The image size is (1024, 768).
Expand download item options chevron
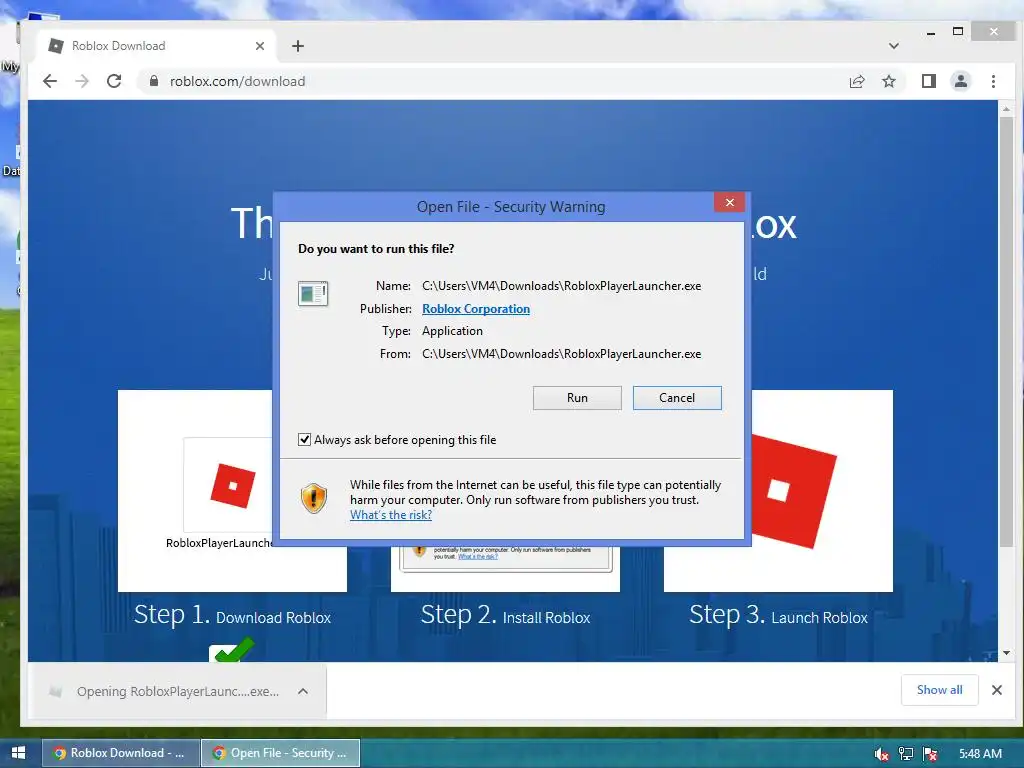pos(303,691)
